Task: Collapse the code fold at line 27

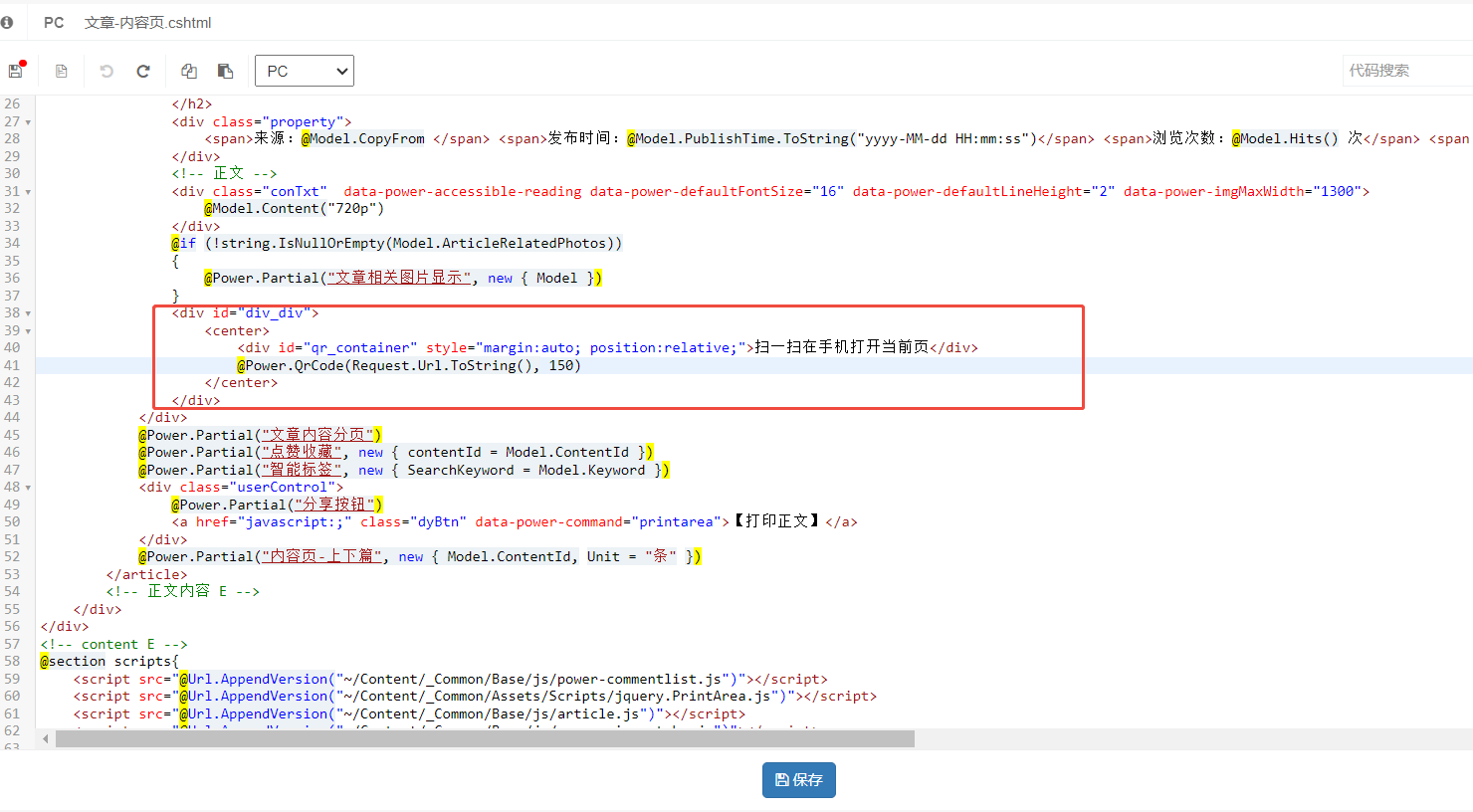Action: point(28,122)
